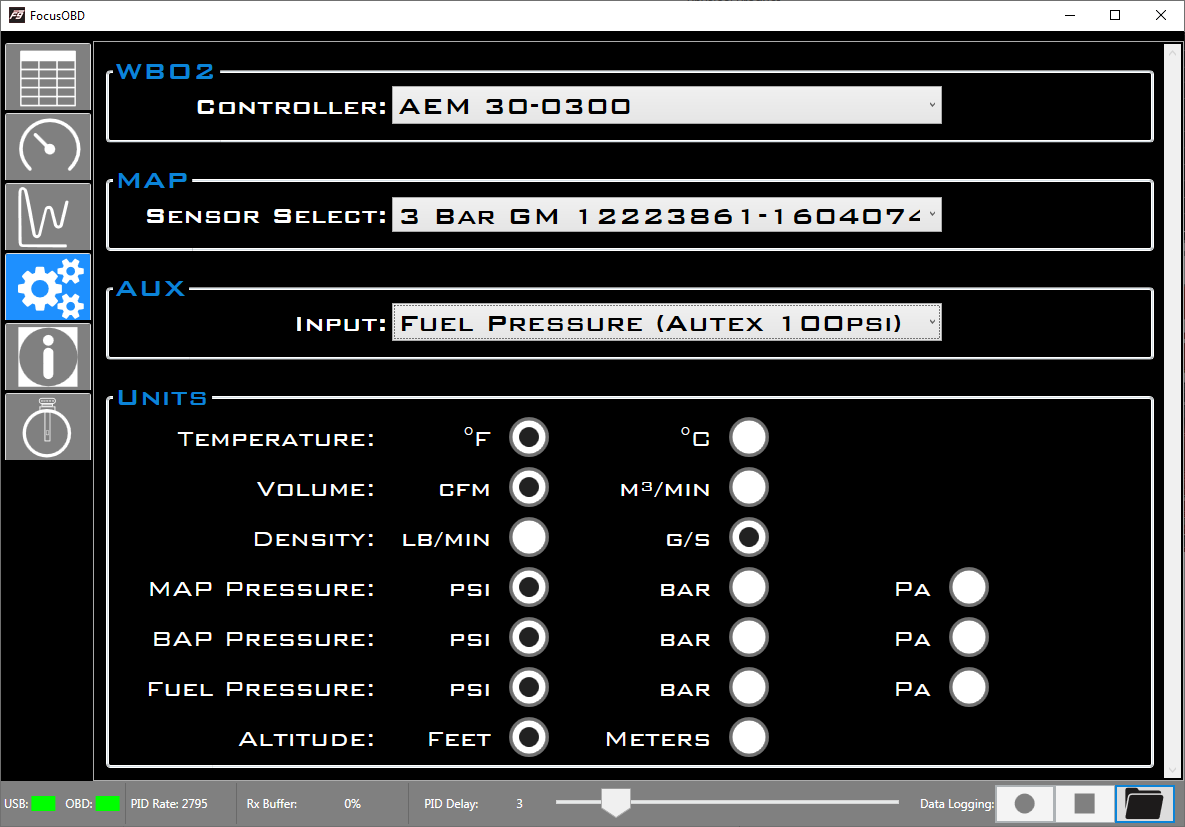This screenshot has width=1185, height=827.
Task: Open data logging folder icon
Action: coord(1144,804)
